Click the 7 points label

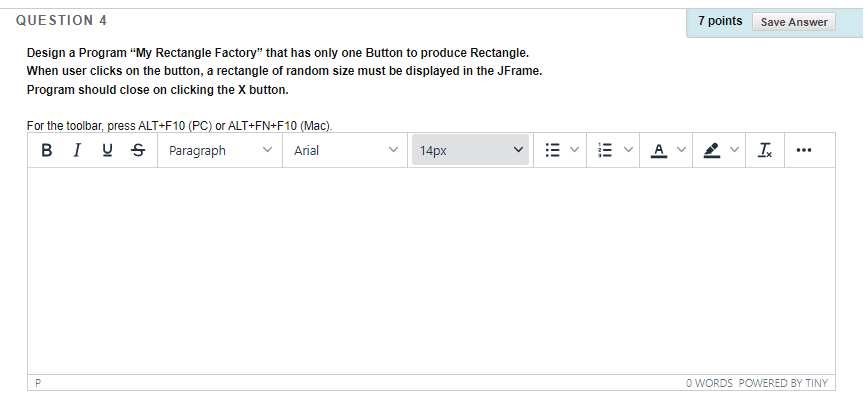point(720,21)
